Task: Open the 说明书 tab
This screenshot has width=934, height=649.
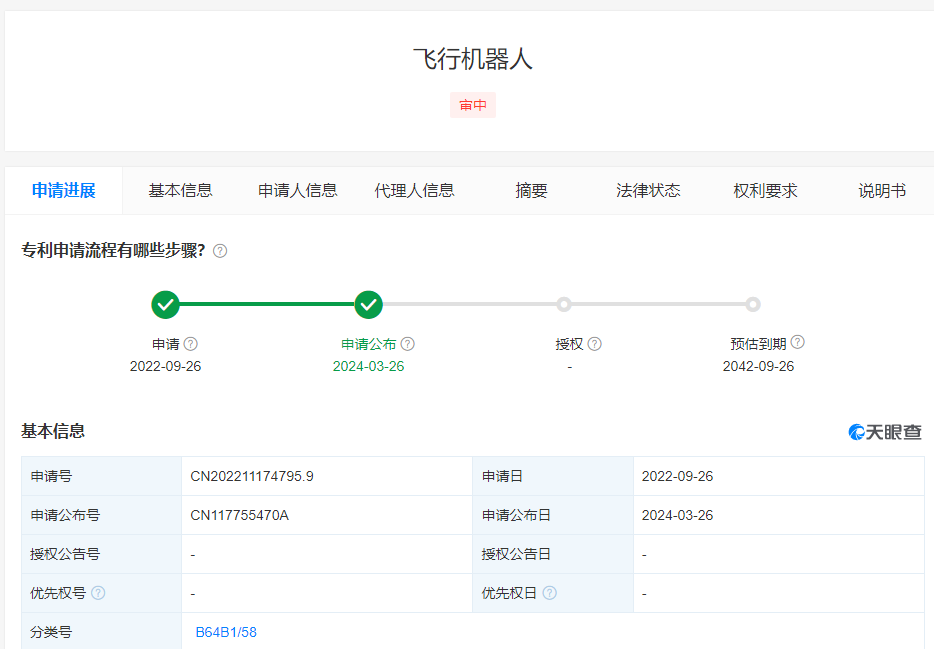Action: [x=882, y=191]
